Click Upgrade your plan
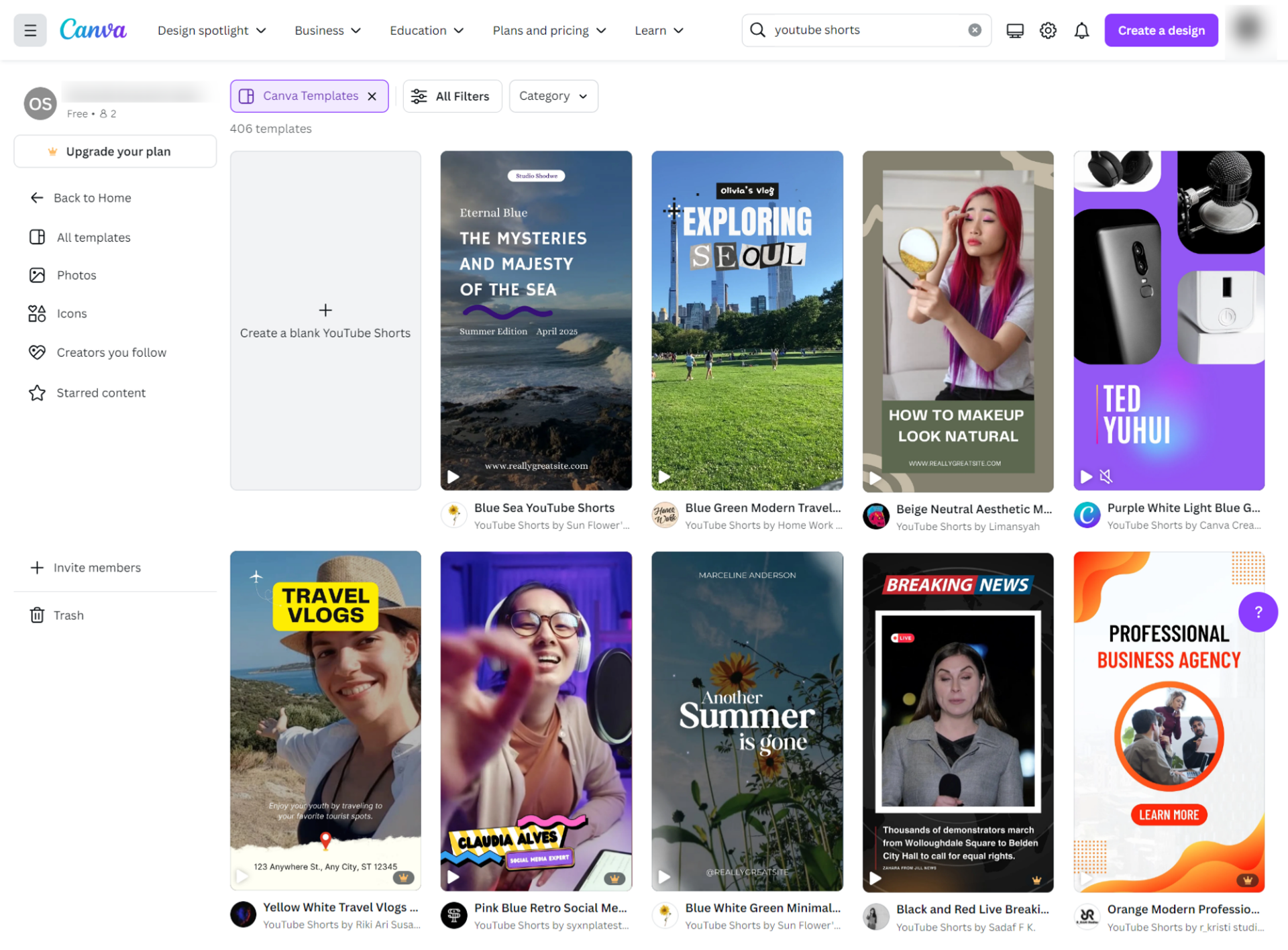Screen dimensions: 1288x950 pyautogui.click(x=115, y=151)
